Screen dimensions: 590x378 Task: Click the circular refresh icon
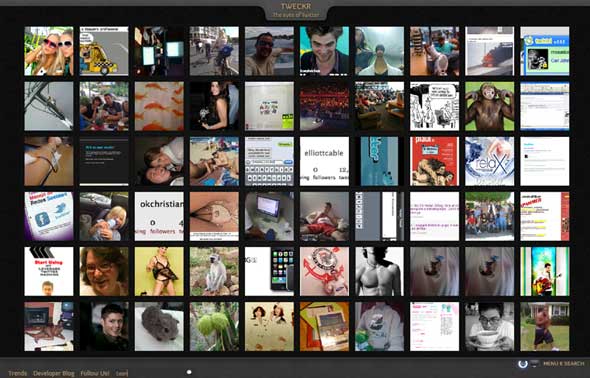coord(522,363)
